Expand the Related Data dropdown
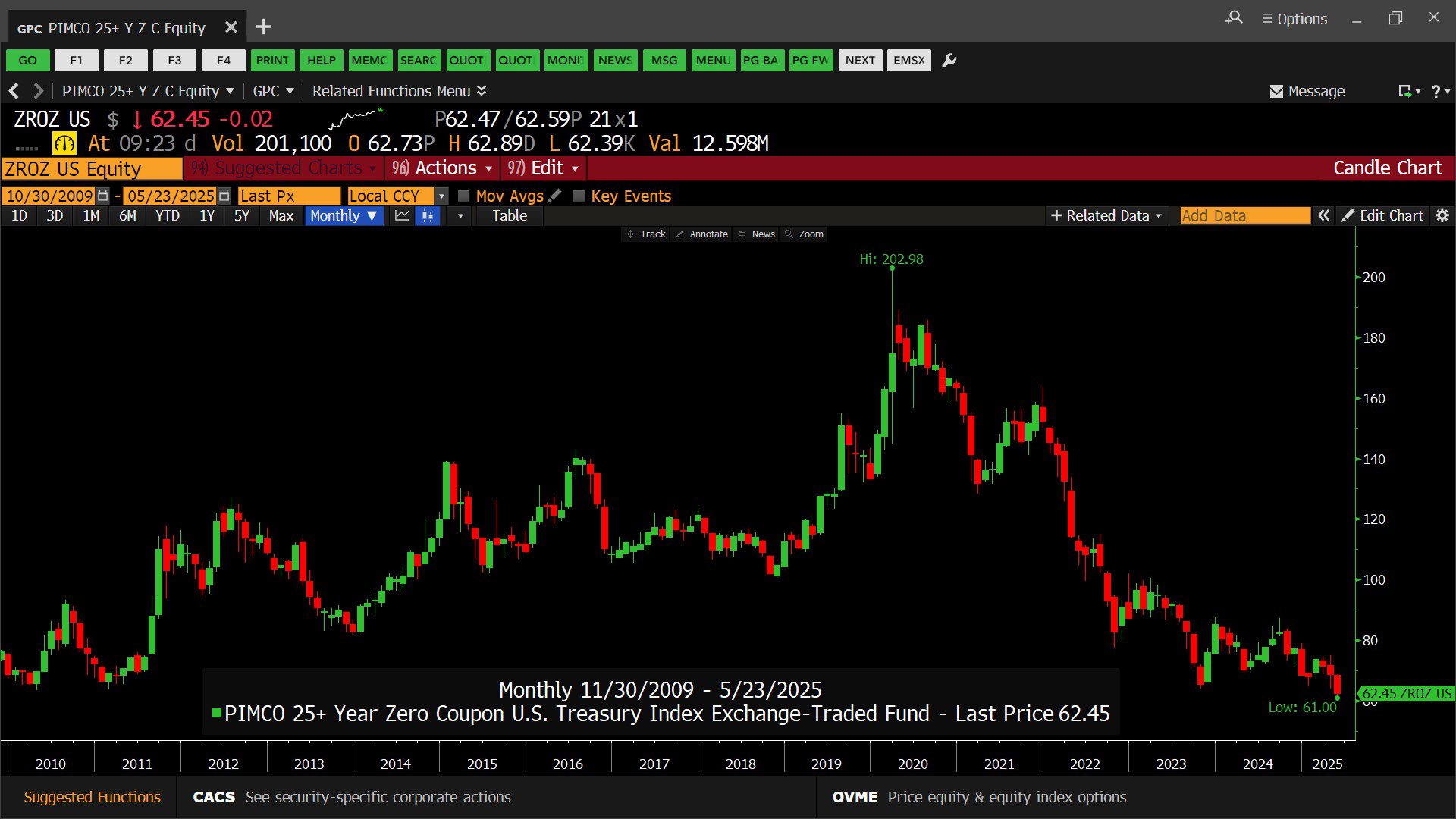Viewport: 1456px width, 819px height. tap(1106, 216)
